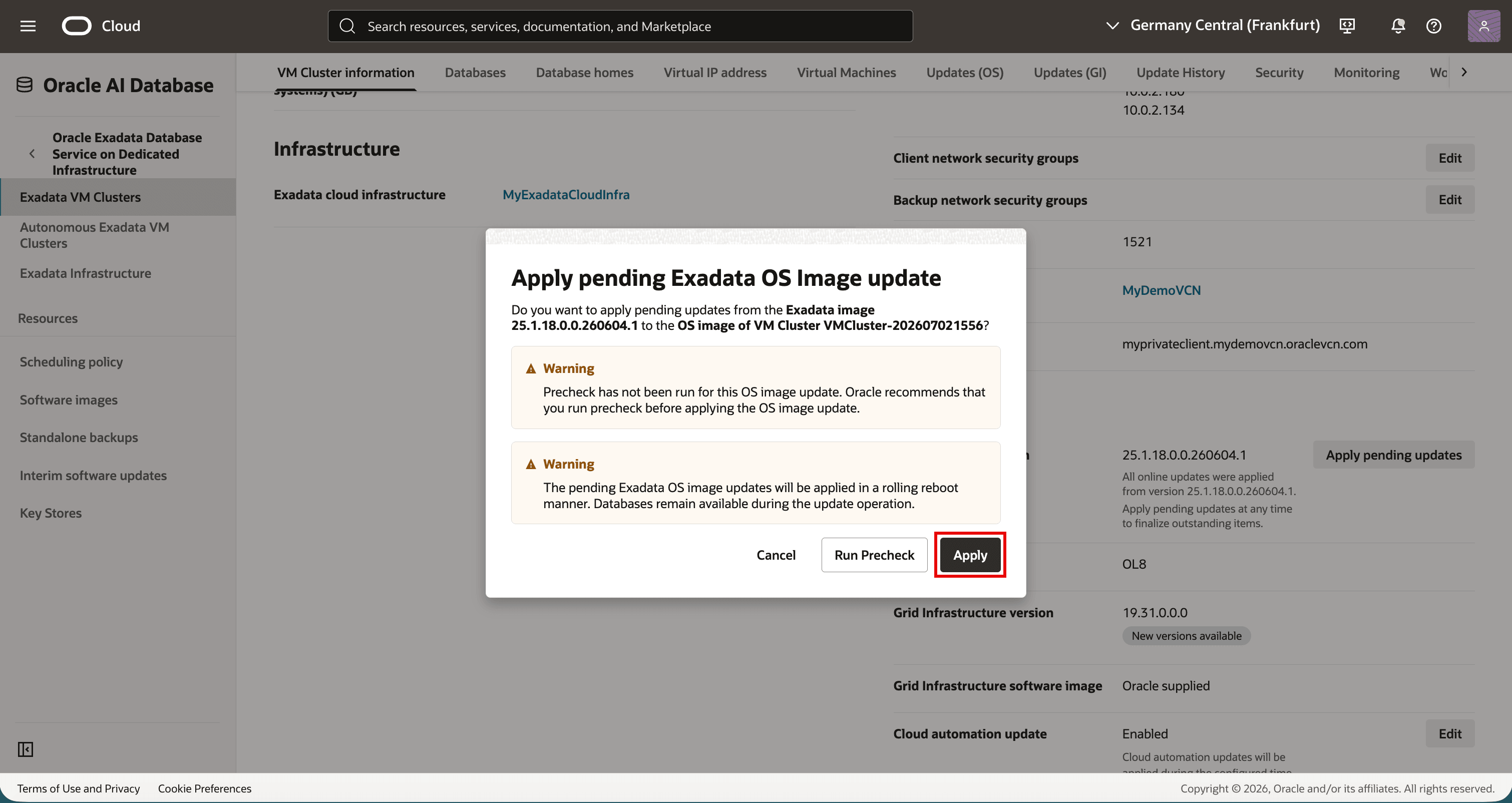Click the search magnifier icon
1512x803 pixels.
[347, 26]
